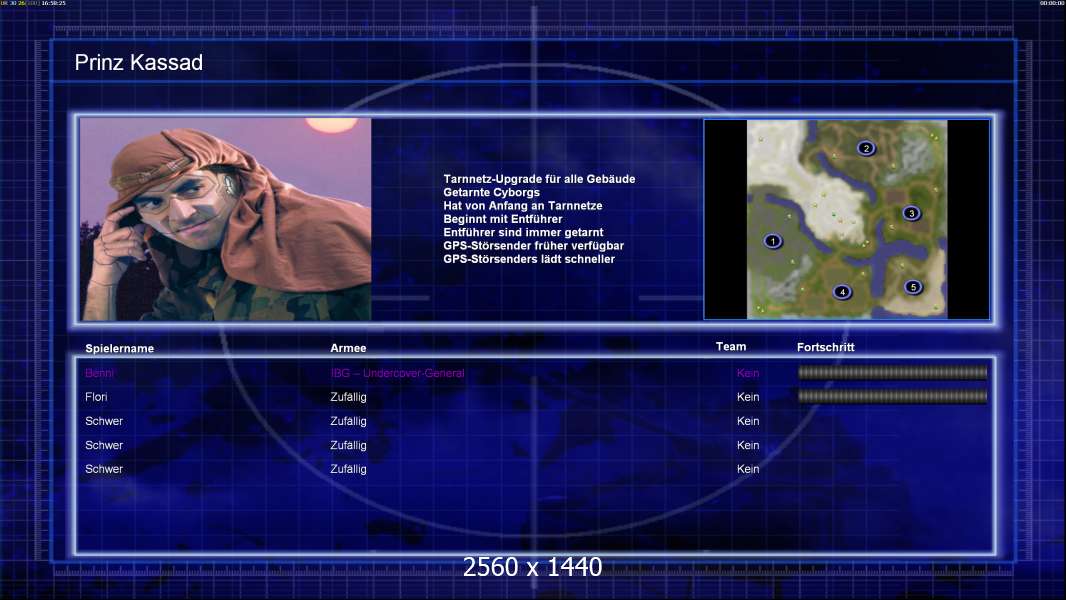Click the Spielername column header

pos(120,349)
